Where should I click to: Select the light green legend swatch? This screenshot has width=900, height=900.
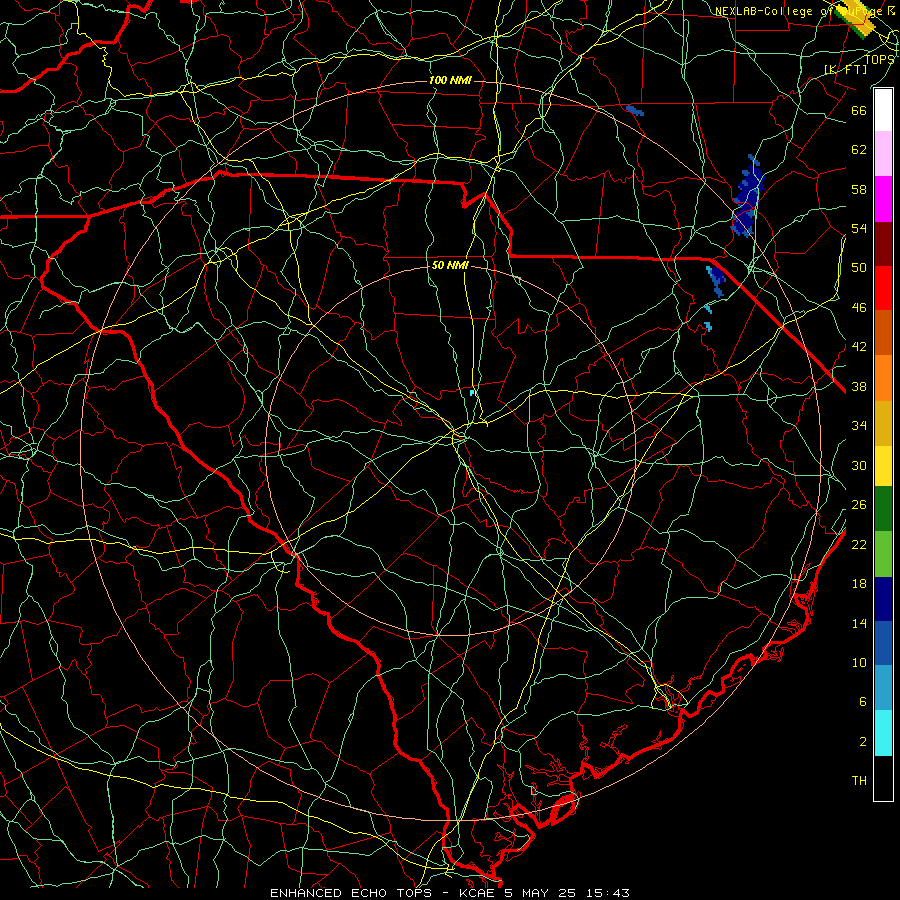[x=883, y=554]
